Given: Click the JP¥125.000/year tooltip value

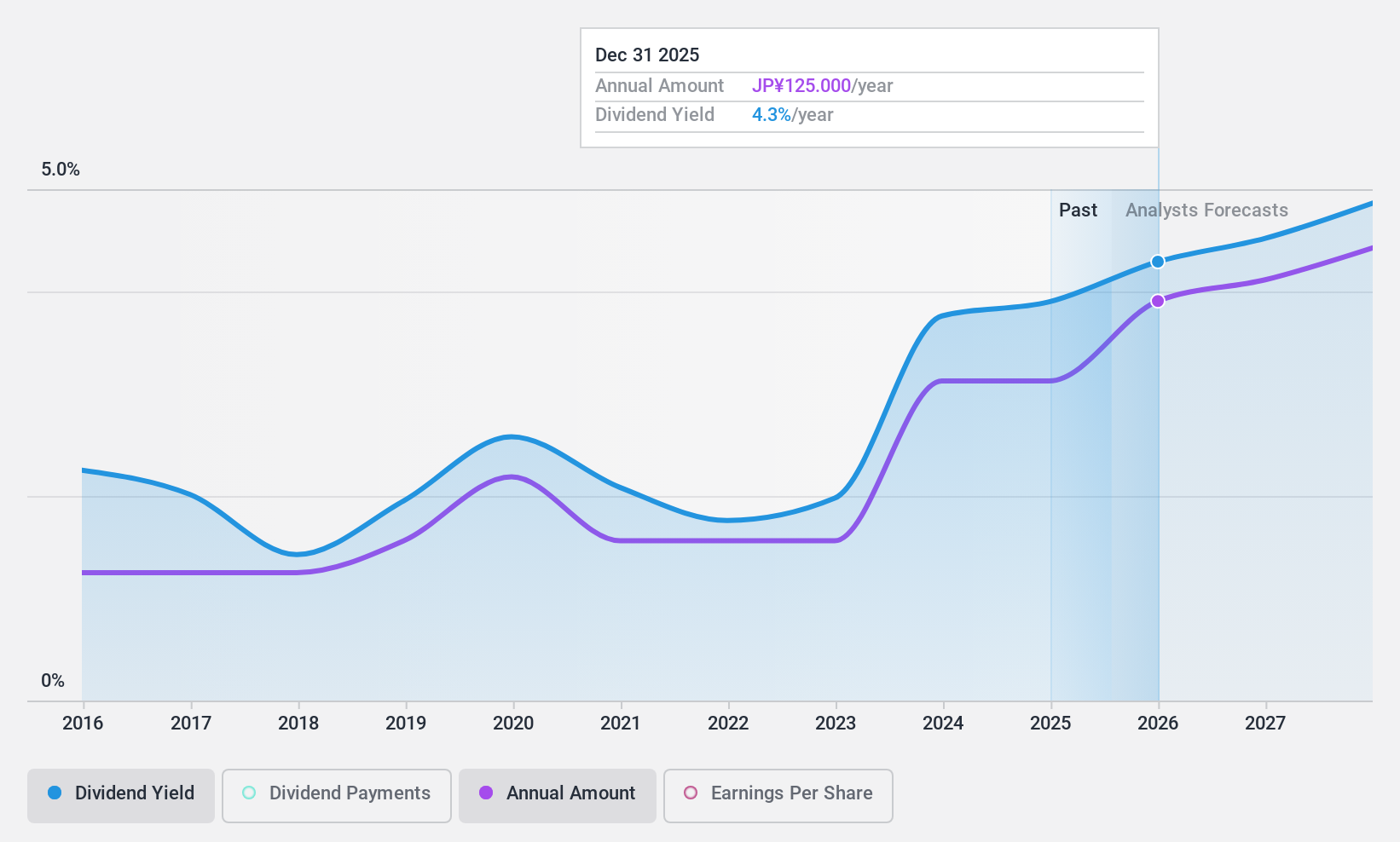Looking at the screenshot, I should (x=823, y=86).
